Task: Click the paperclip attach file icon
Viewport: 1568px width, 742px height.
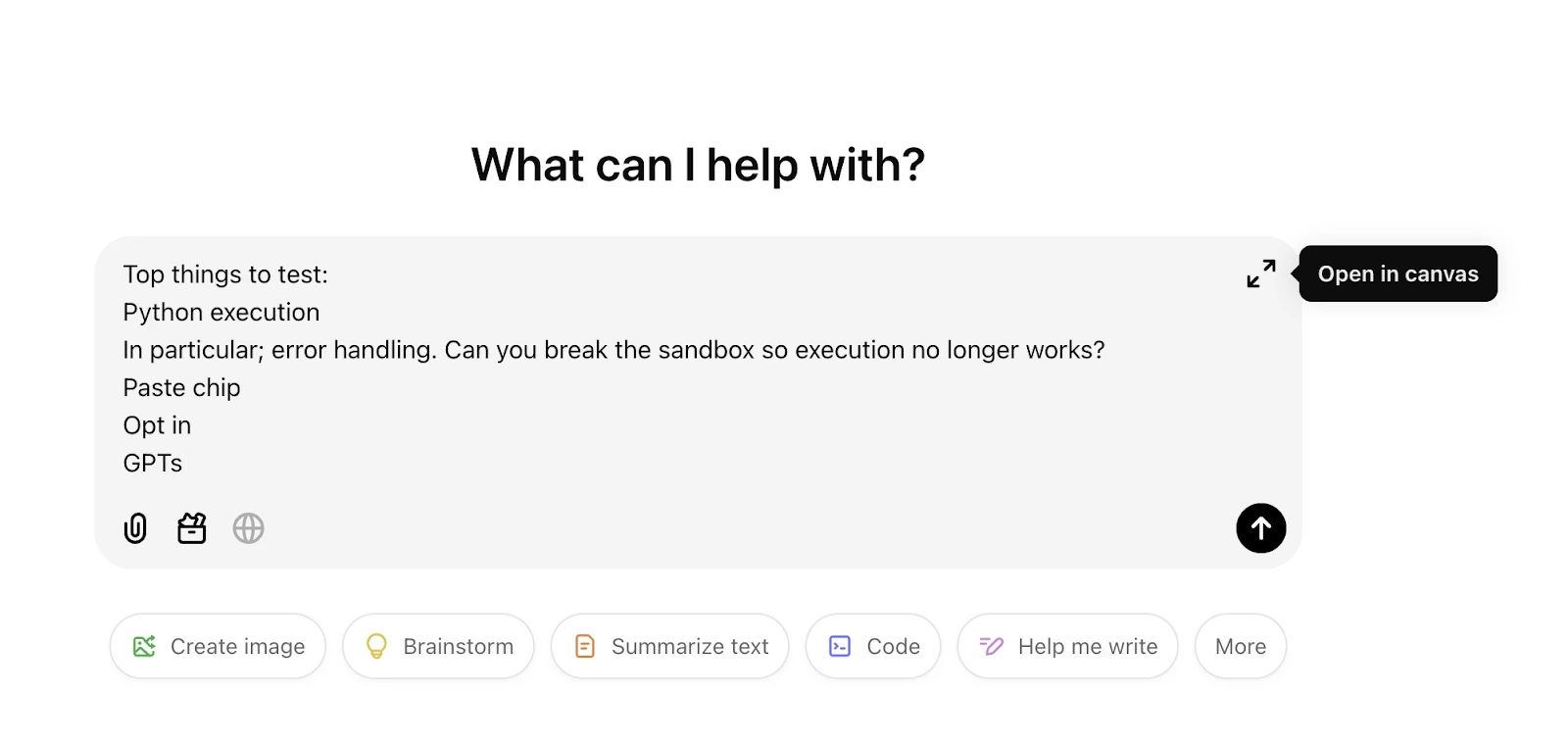Action: pyautogui.click(x=135, y=528)
